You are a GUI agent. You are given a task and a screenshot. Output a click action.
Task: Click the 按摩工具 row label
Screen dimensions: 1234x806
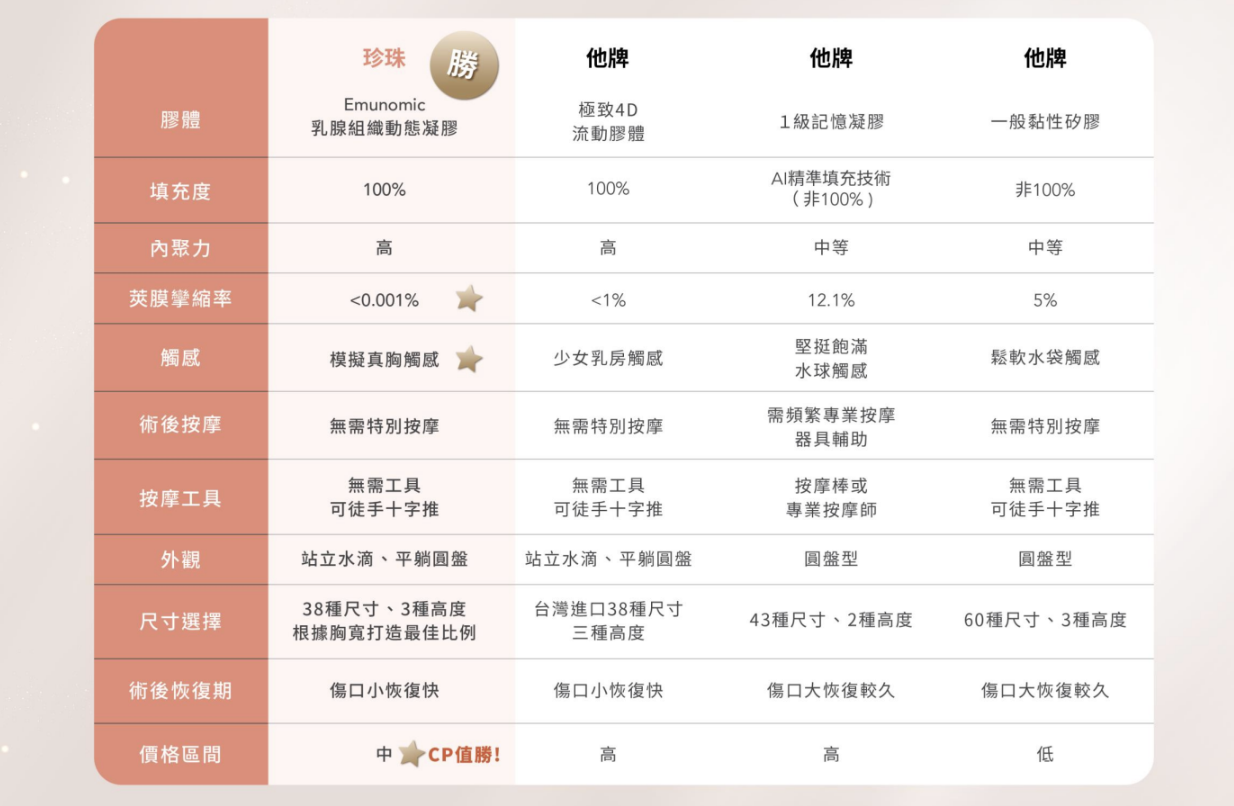pos(180,498)
